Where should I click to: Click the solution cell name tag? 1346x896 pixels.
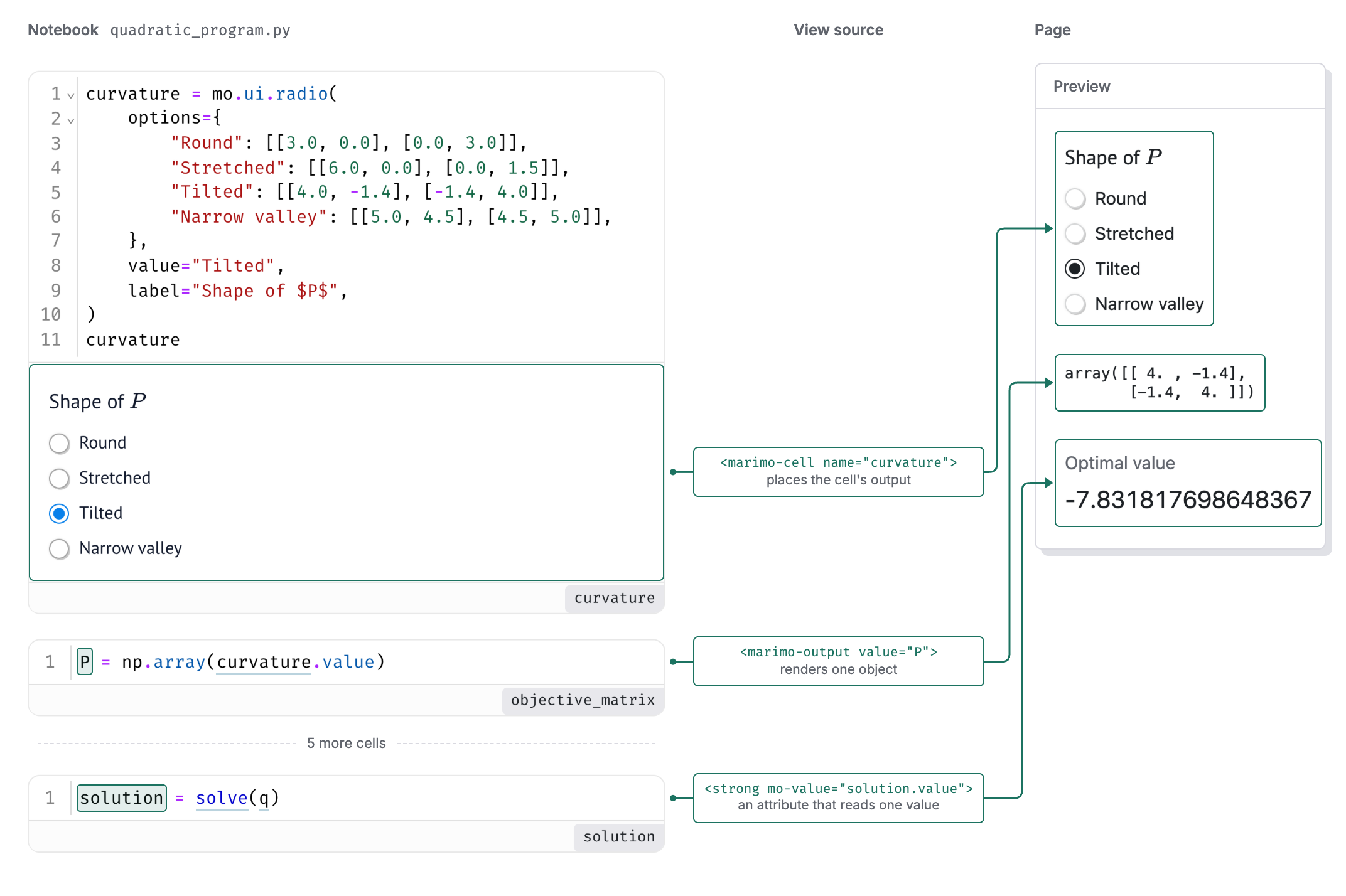coord(619,837)
